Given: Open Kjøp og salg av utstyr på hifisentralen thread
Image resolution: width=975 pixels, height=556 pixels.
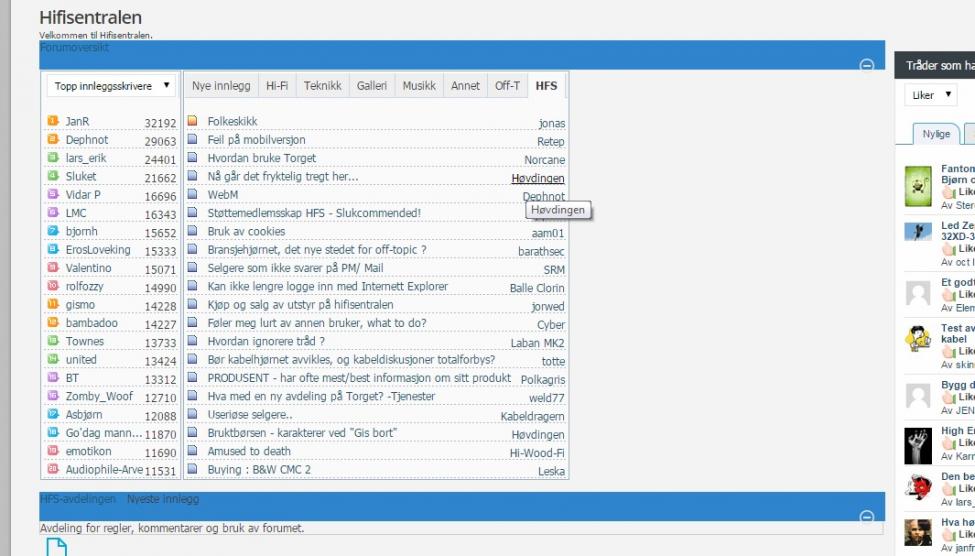Looking at the screenshot, I should pos(300,305).
